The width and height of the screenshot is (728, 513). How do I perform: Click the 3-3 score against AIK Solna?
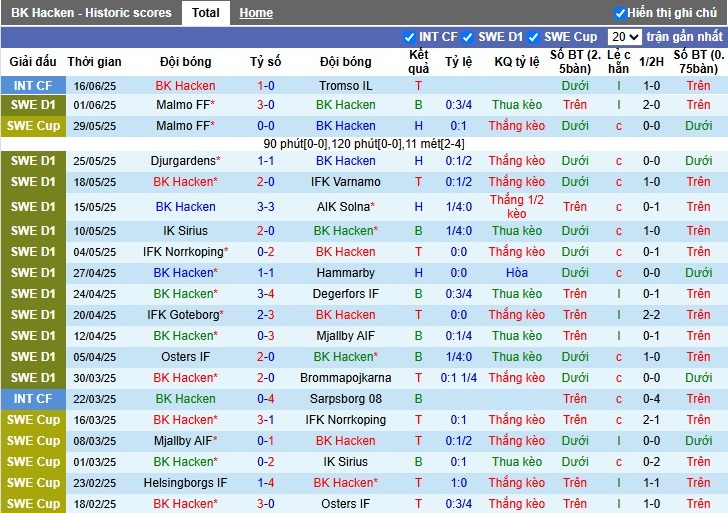[266, 207]
